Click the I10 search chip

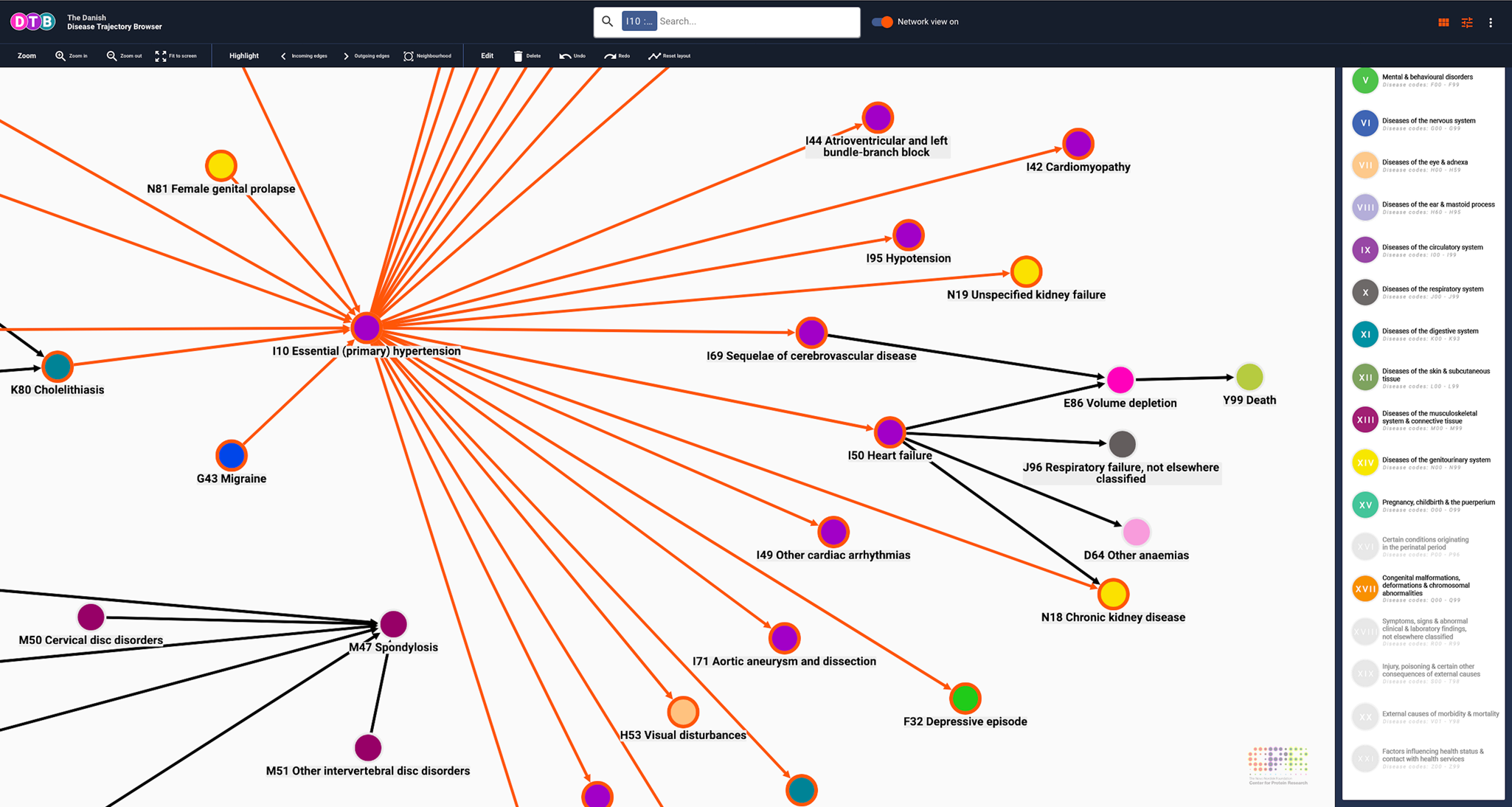[639, 21]
